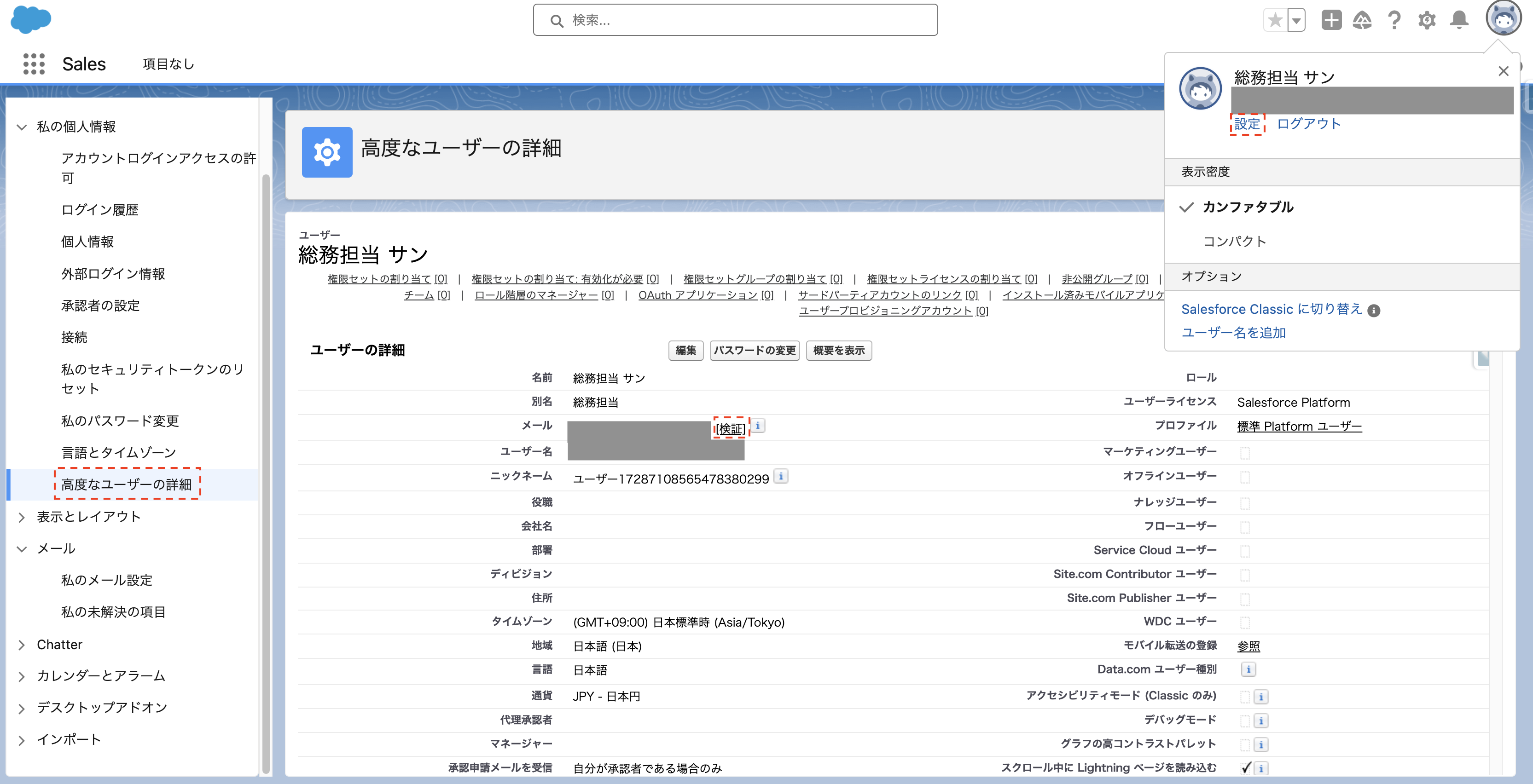Image resolution: width=1533 pixels, height=784 pixels.
Task: Open 私のメール設定 in sidebar
Action: coord(106,581)
